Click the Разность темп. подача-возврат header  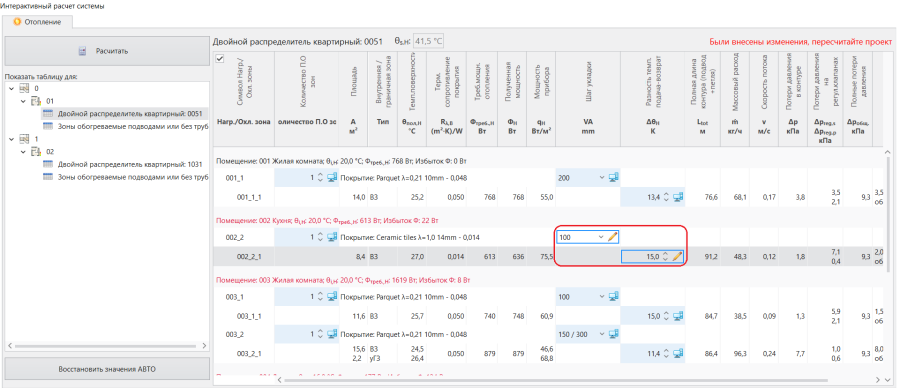[x=652, y=98]
